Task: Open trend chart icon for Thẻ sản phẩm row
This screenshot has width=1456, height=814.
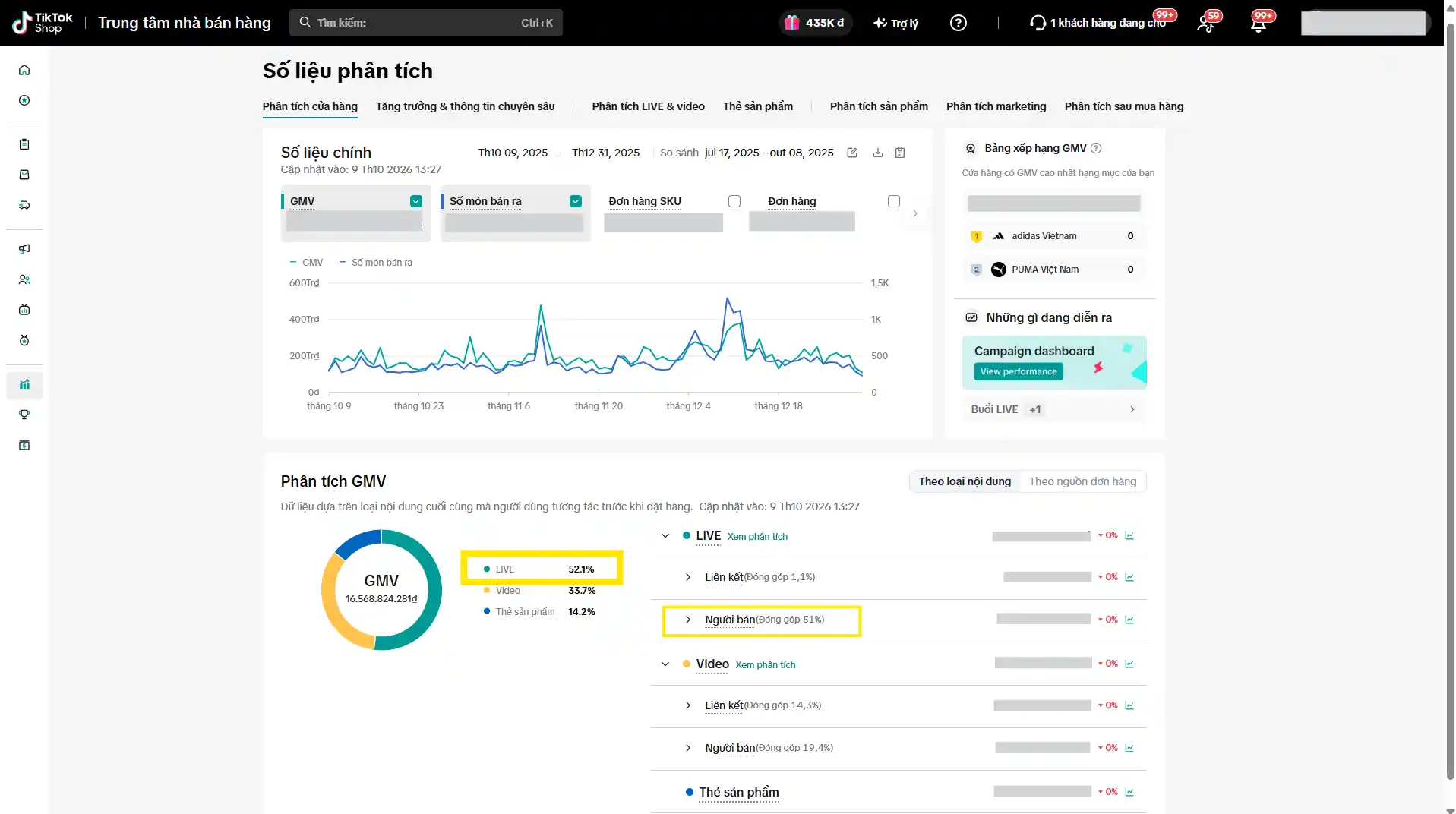Action: 1129,792
